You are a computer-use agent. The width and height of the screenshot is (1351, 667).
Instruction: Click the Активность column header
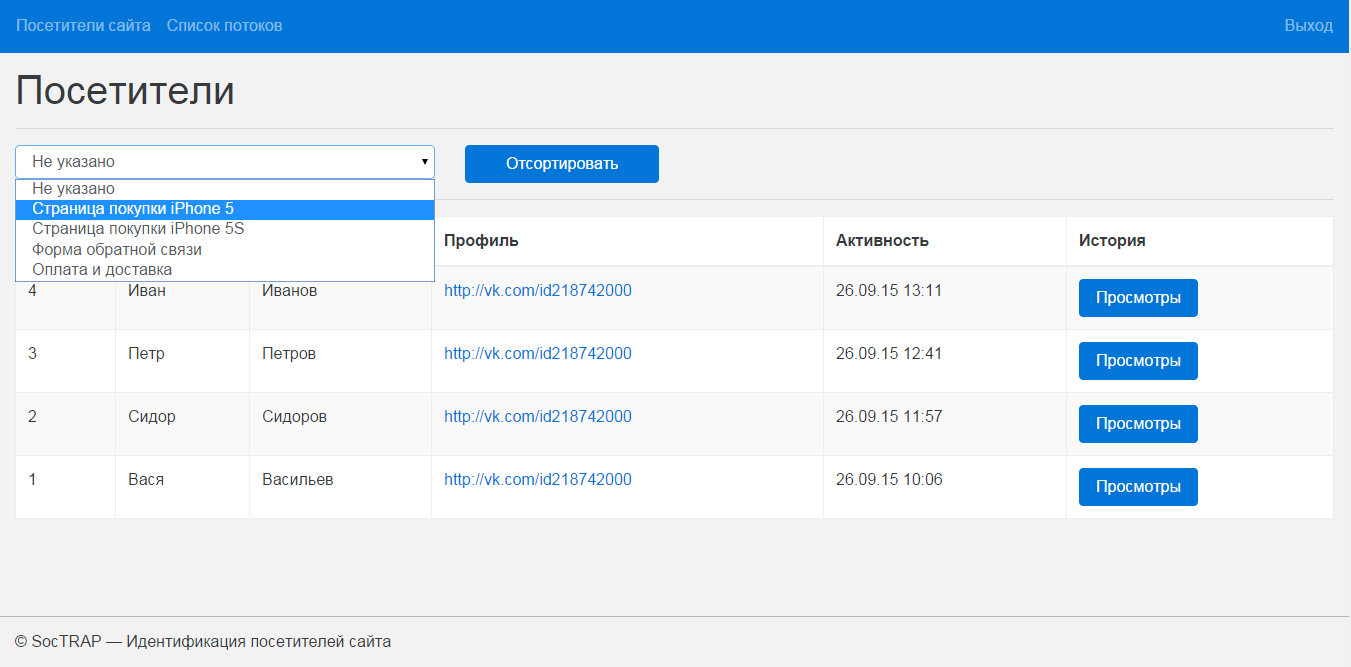click(x=882, y=241)
